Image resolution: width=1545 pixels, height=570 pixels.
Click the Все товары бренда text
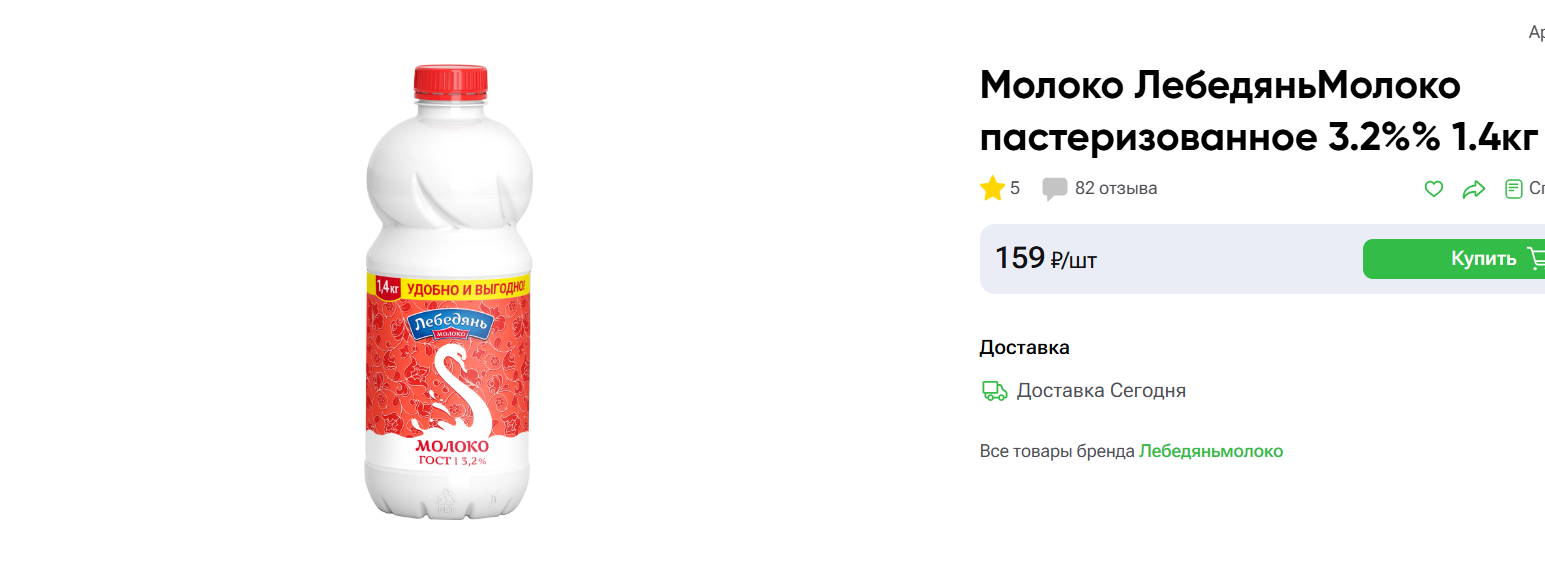tap(1057, 451)
